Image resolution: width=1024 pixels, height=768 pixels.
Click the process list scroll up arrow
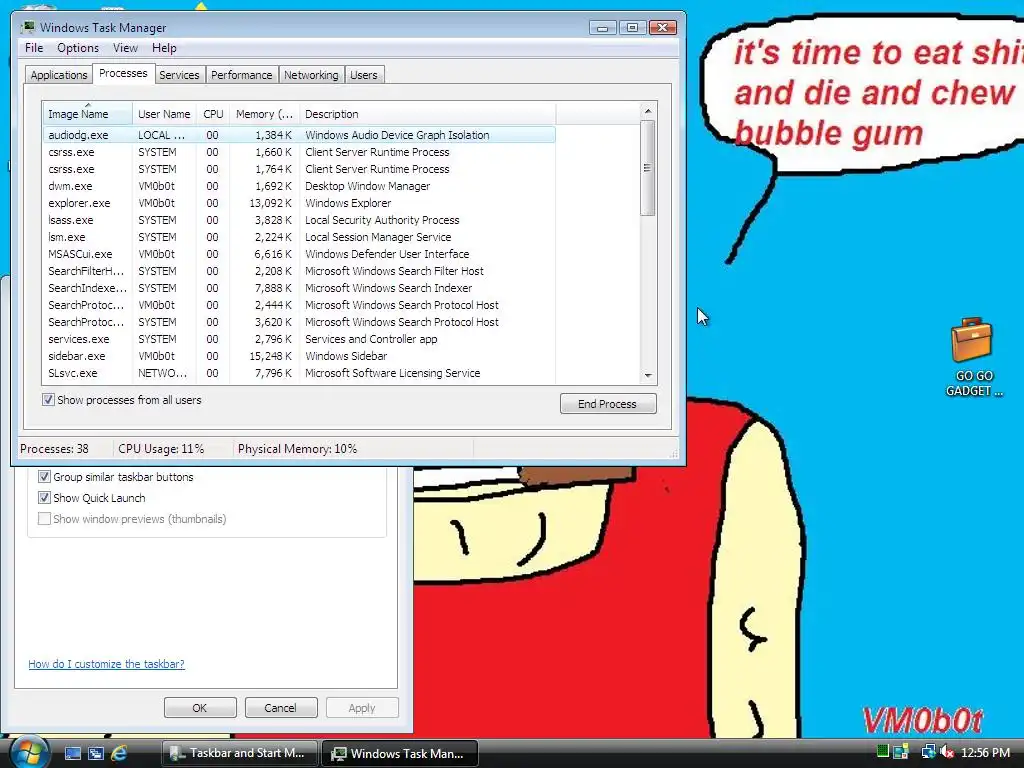[x=648, y=112]
